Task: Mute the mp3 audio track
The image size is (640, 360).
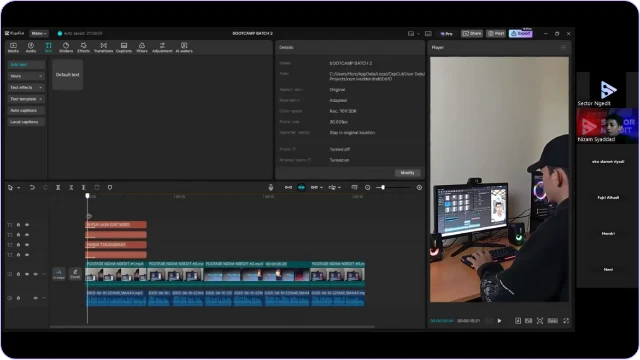Action: [36, 298]
